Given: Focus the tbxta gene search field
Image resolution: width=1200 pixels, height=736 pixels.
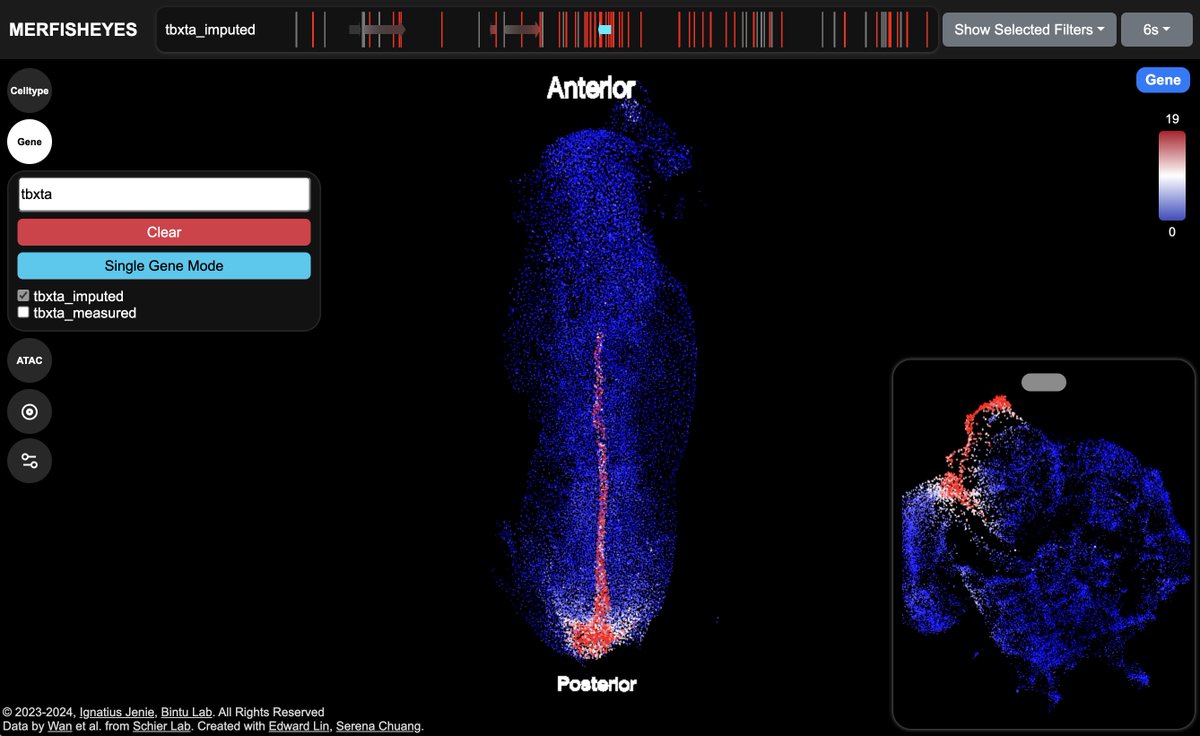Looking at the screenshot, I should tap(164, 195).
